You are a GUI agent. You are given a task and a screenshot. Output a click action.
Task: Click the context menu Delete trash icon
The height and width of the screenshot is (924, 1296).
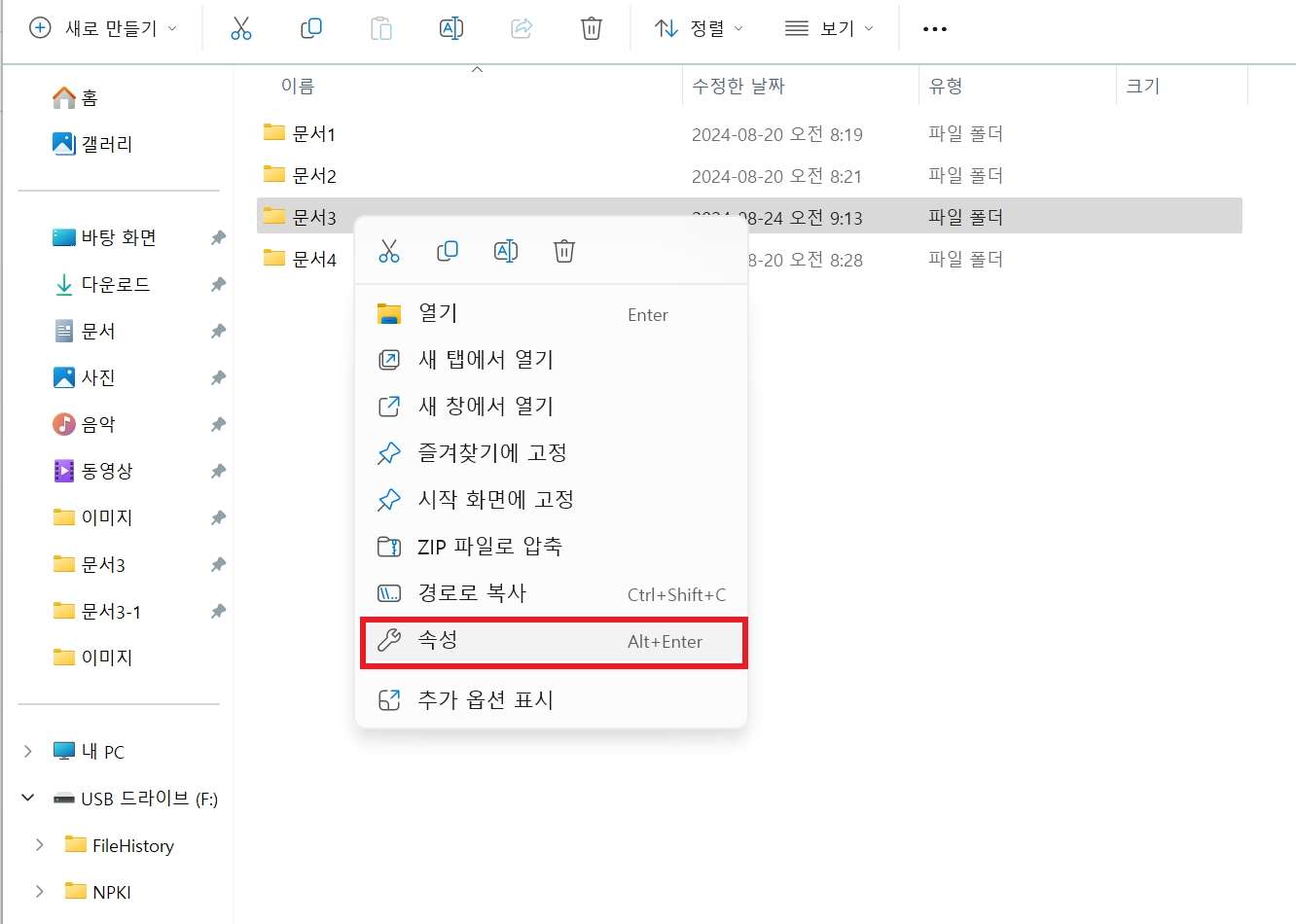tap(564, 252)
